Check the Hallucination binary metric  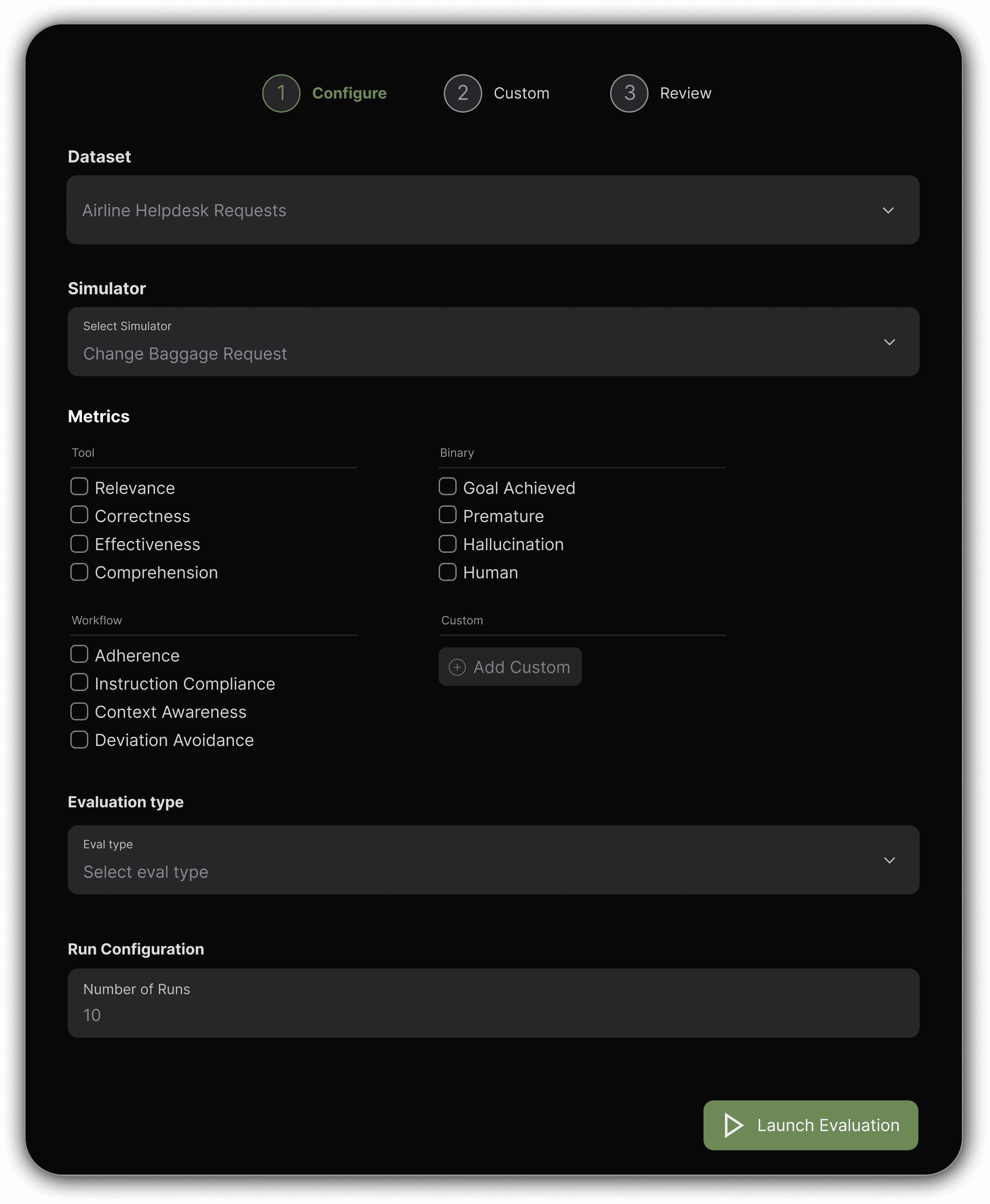448,544
